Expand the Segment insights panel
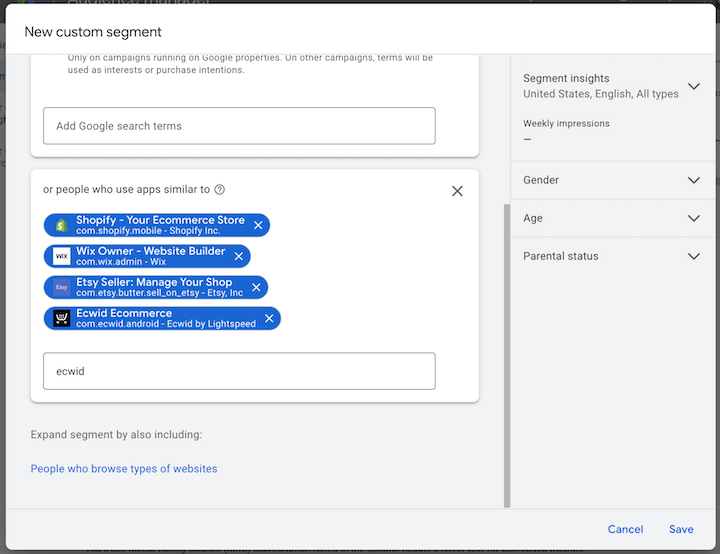This screenshot has height=554, width=720. click(694, 86)
